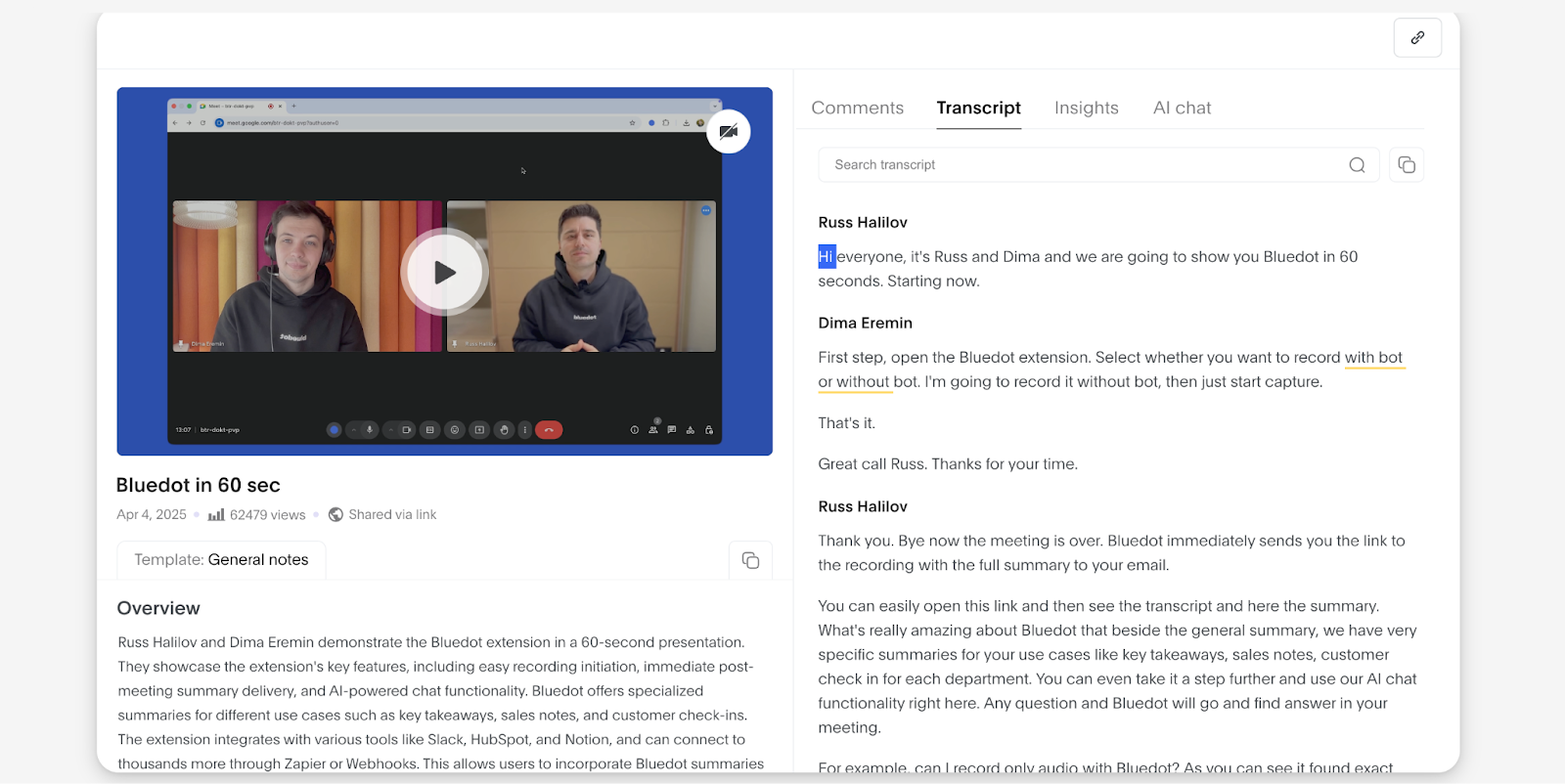Image resolution: width=1565 pixels, height=784 pixels.
Task: Click the bar chart views icon
Action: [x=216, y=515]
